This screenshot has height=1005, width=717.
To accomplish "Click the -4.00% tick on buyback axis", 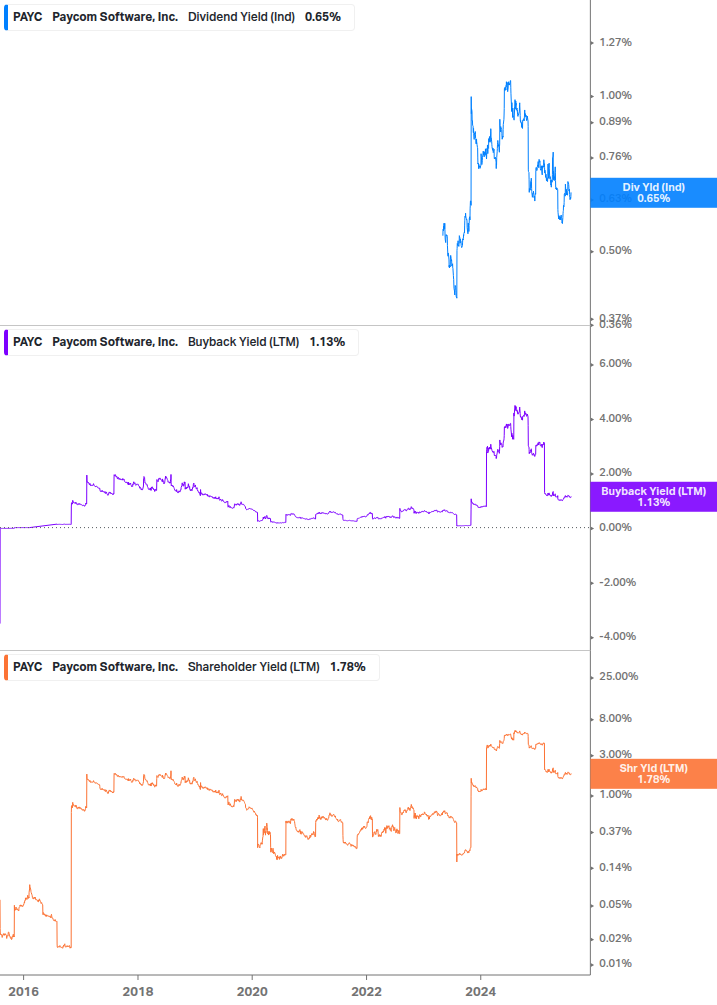I will point(618,636).
